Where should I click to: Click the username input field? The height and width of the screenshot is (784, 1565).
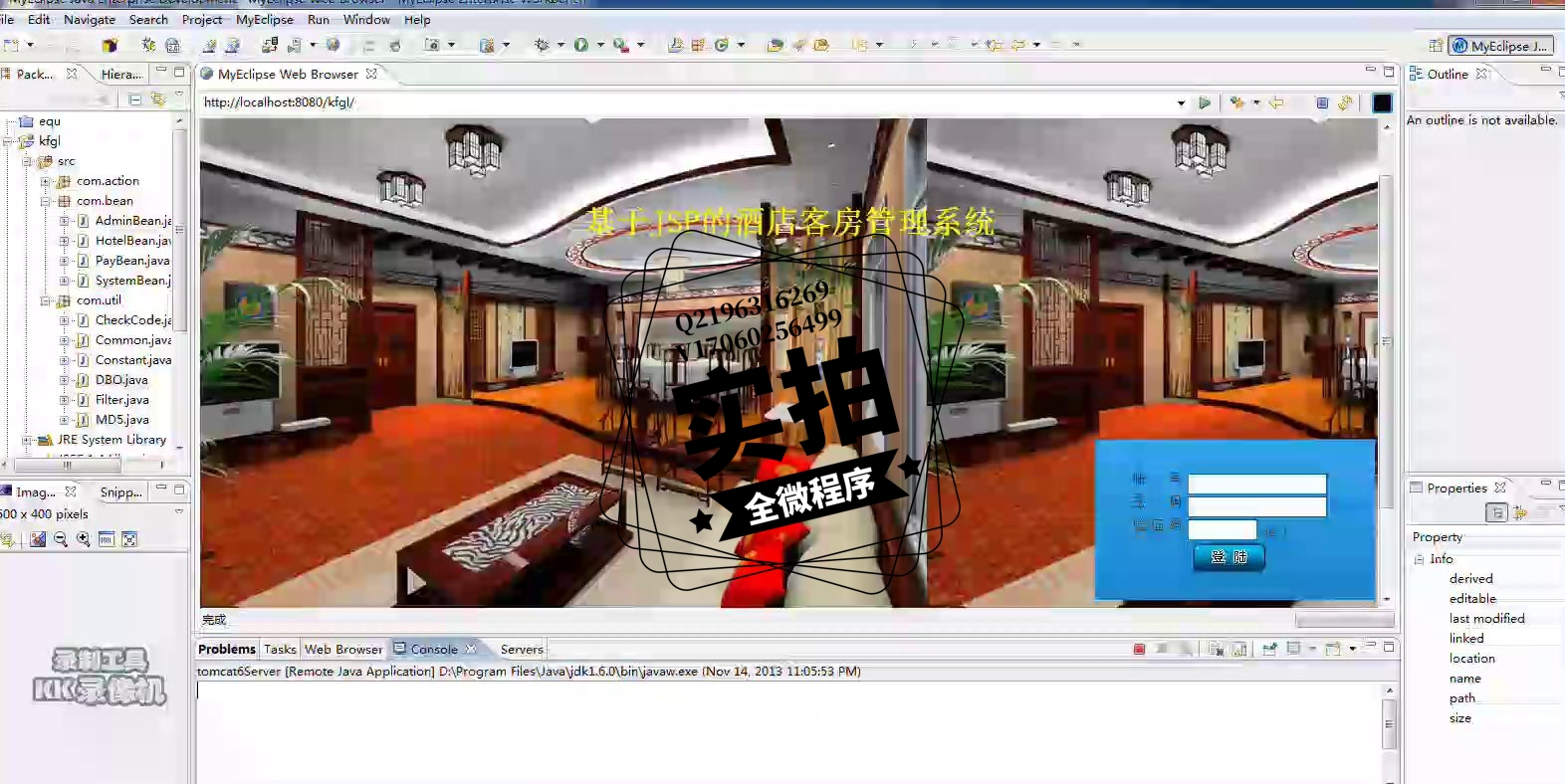pos(1257,484)
